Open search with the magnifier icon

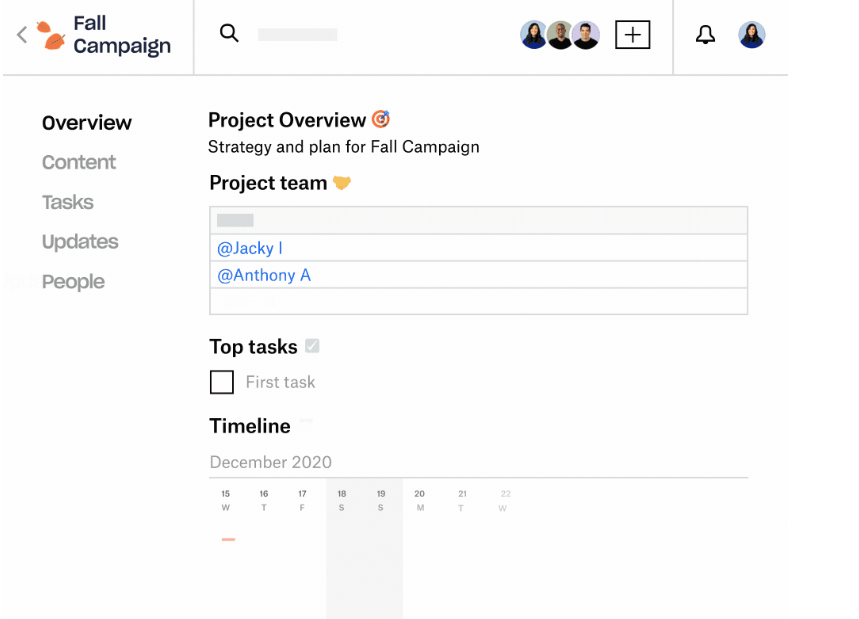point(229,33)
